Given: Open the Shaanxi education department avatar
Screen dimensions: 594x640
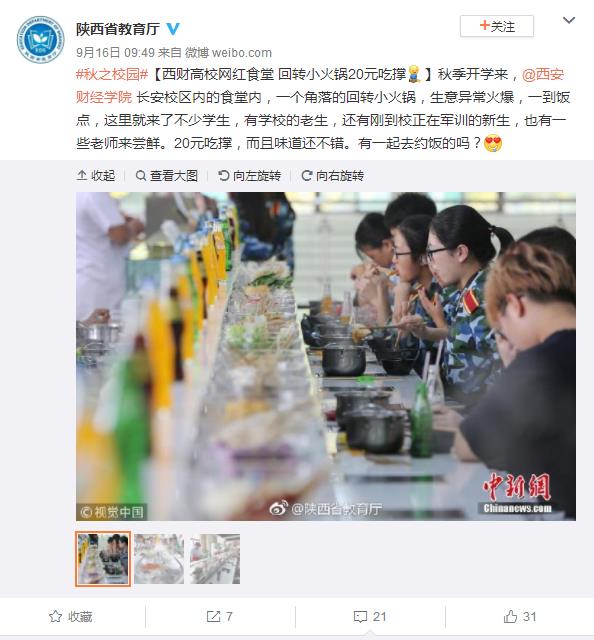Looking at the screenshot, I should coord(40,40).
